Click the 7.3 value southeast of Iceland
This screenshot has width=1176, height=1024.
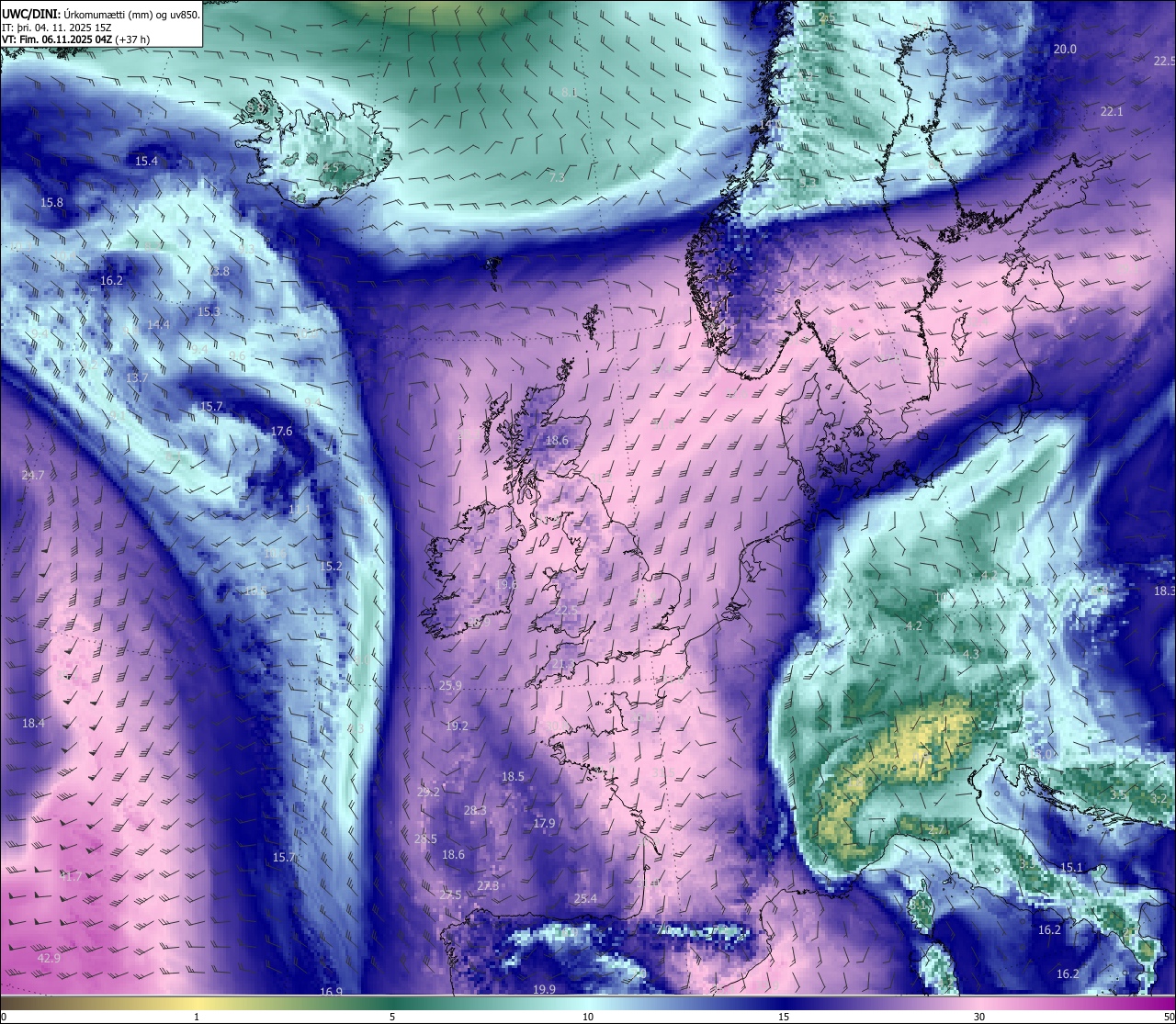point(557,178)
